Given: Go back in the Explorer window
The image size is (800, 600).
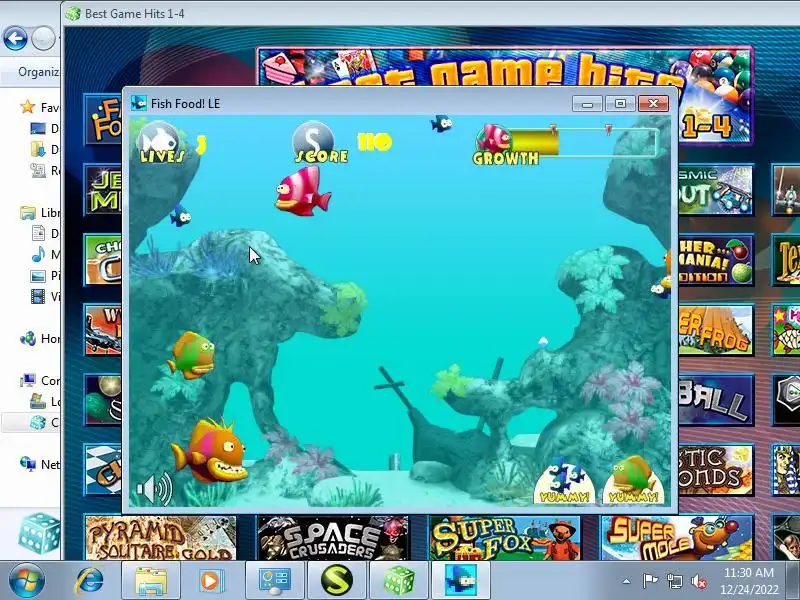Looking at the screenshot, I should pyautogui.click(x=15, y=38).
